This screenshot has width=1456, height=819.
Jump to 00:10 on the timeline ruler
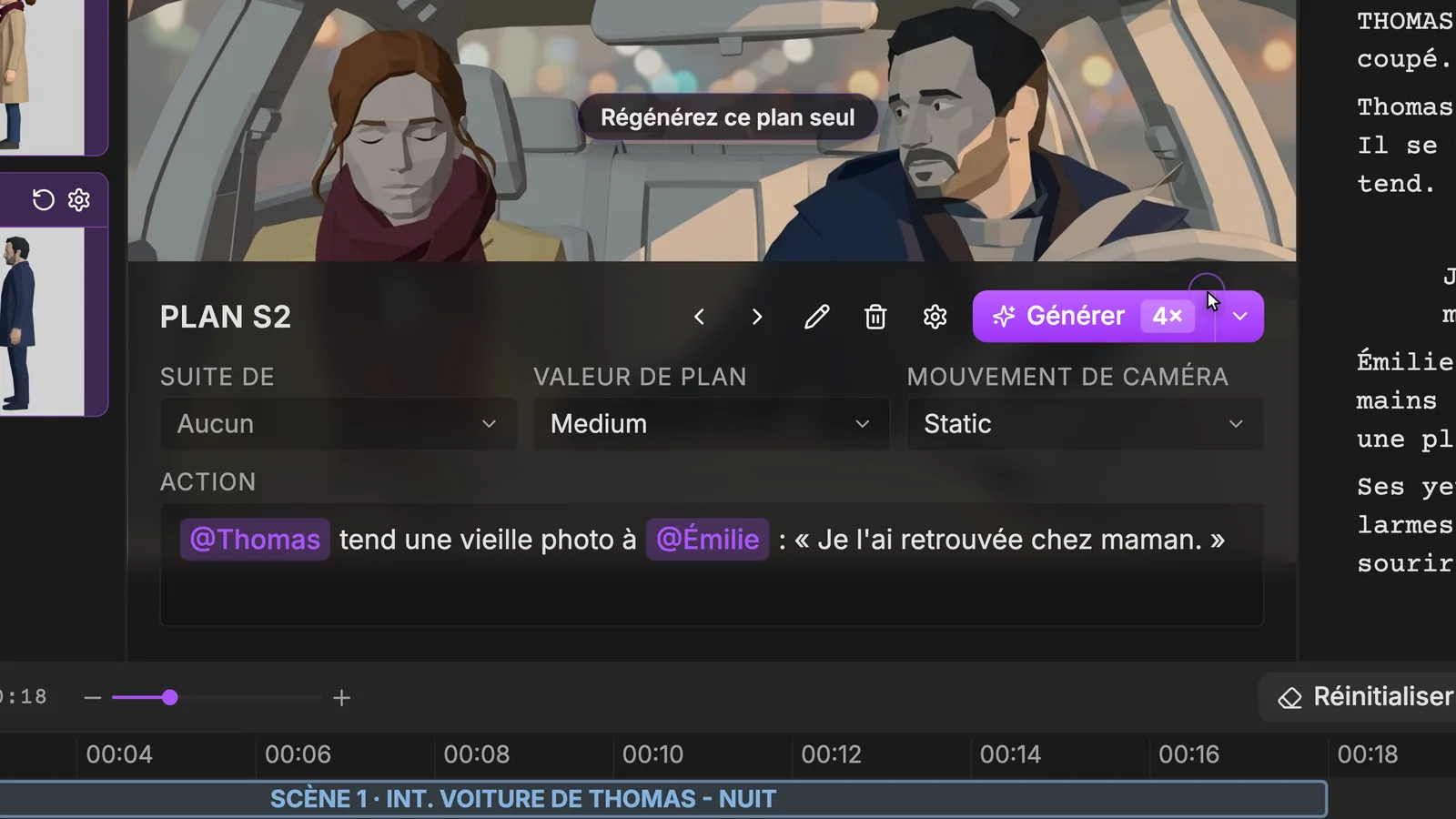click(x=652, y=754)
